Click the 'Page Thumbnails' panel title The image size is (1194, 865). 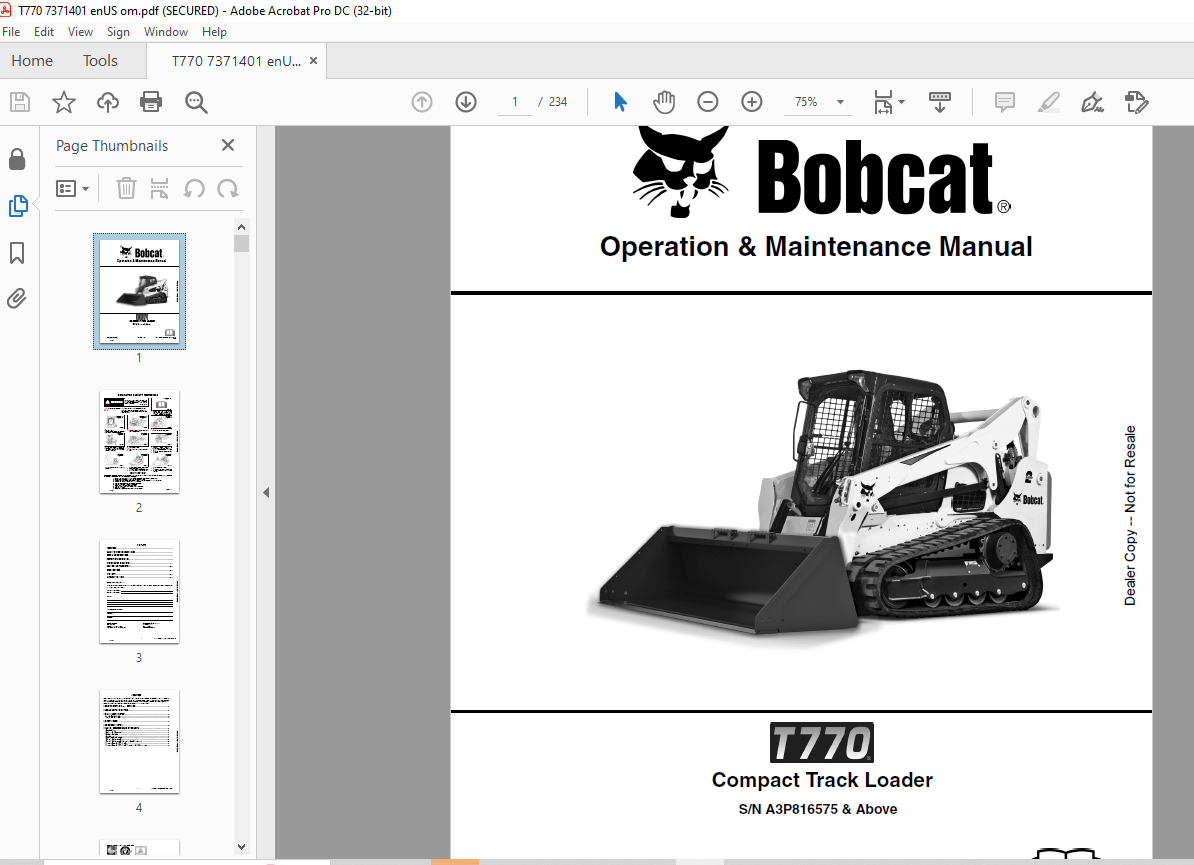pyautogui.click(x=112, y=145)
